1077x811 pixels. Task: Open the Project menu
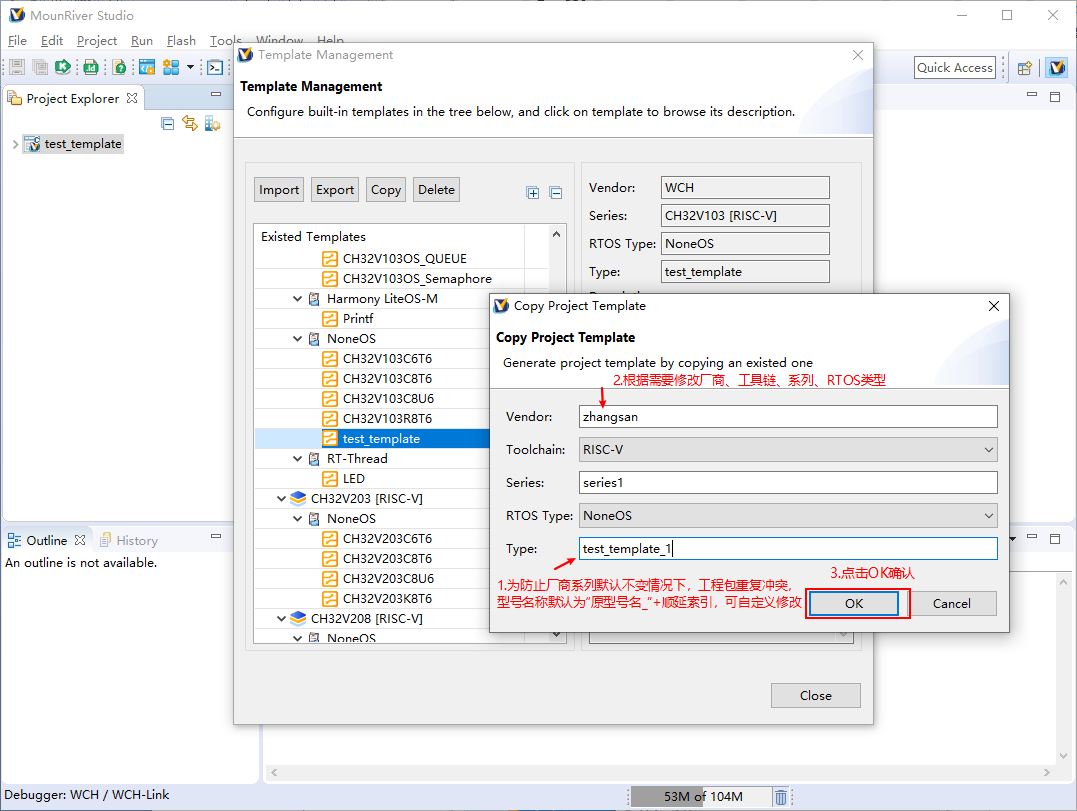(97, 41)
